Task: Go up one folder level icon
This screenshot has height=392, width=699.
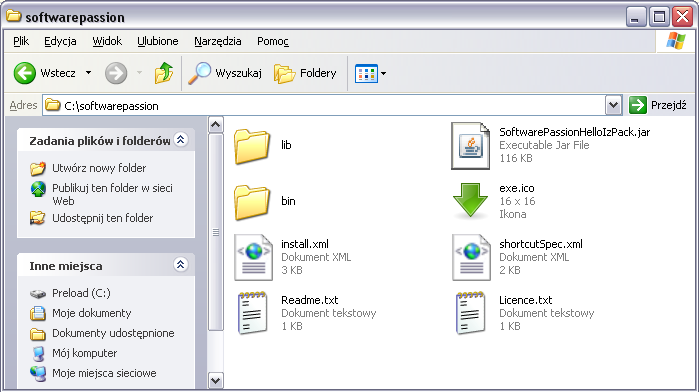Action: [x=164, y=73]
